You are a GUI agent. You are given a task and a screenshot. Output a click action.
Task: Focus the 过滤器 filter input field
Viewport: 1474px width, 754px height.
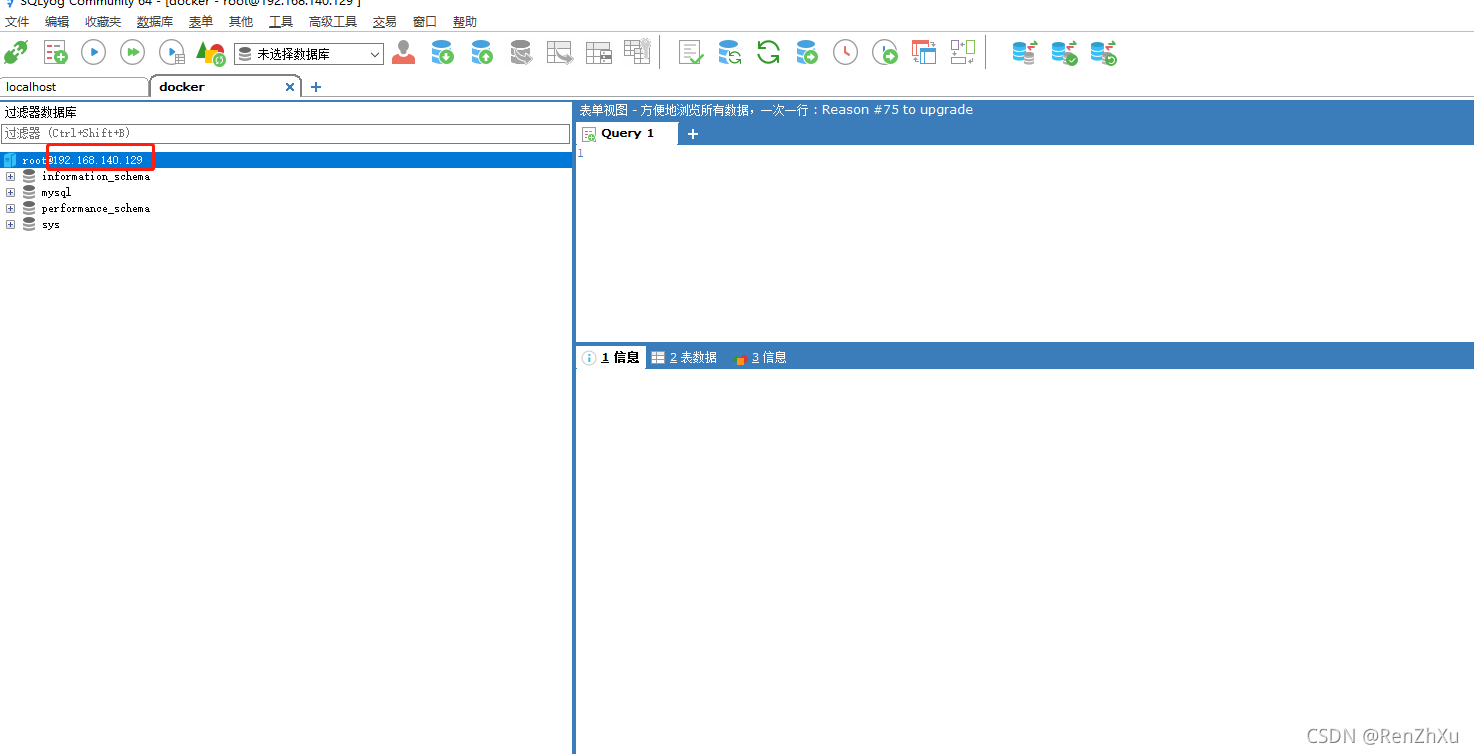pyautogui.click(x=285, y=133)
